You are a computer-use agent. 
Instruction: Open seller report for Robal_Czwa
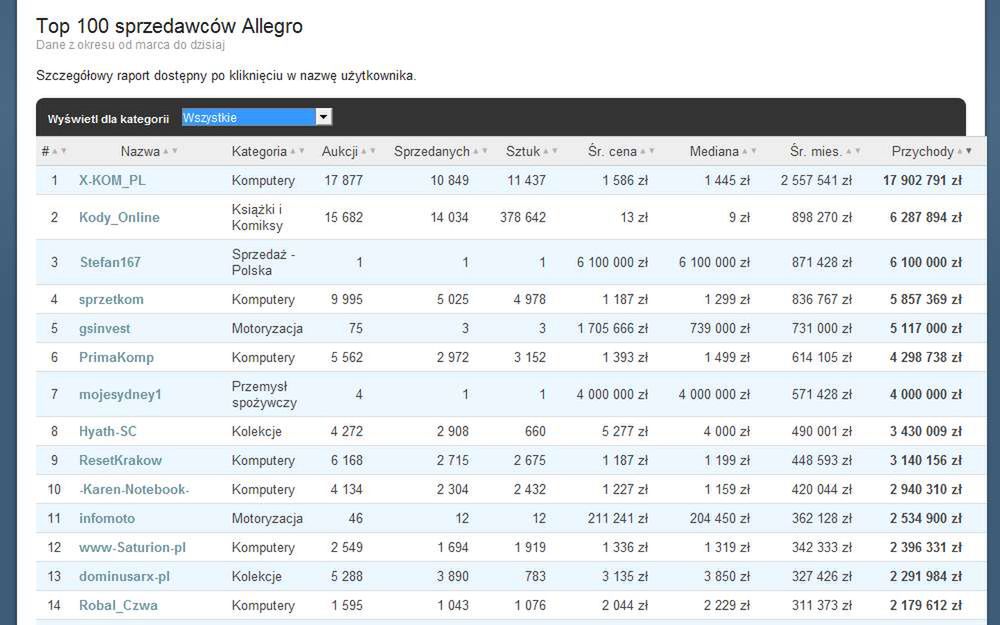[x=119, y=606]
